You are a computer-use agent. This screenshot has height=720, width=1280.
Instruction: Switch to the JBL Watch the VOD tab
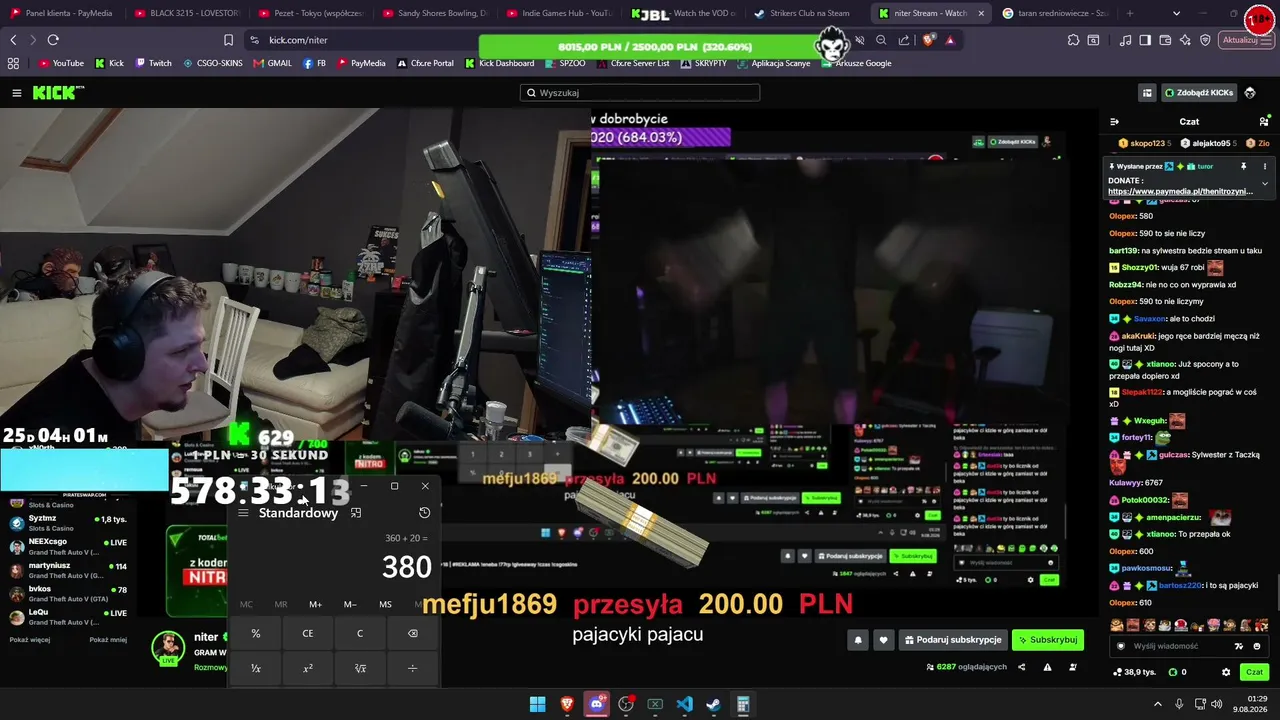683,13
